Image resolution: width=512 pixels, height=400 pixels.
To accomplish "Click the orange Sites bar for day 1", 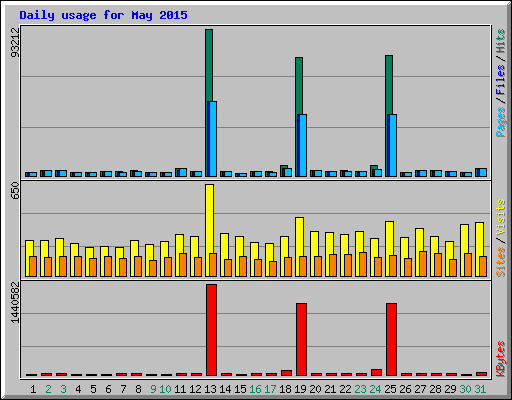I will 33,266.
